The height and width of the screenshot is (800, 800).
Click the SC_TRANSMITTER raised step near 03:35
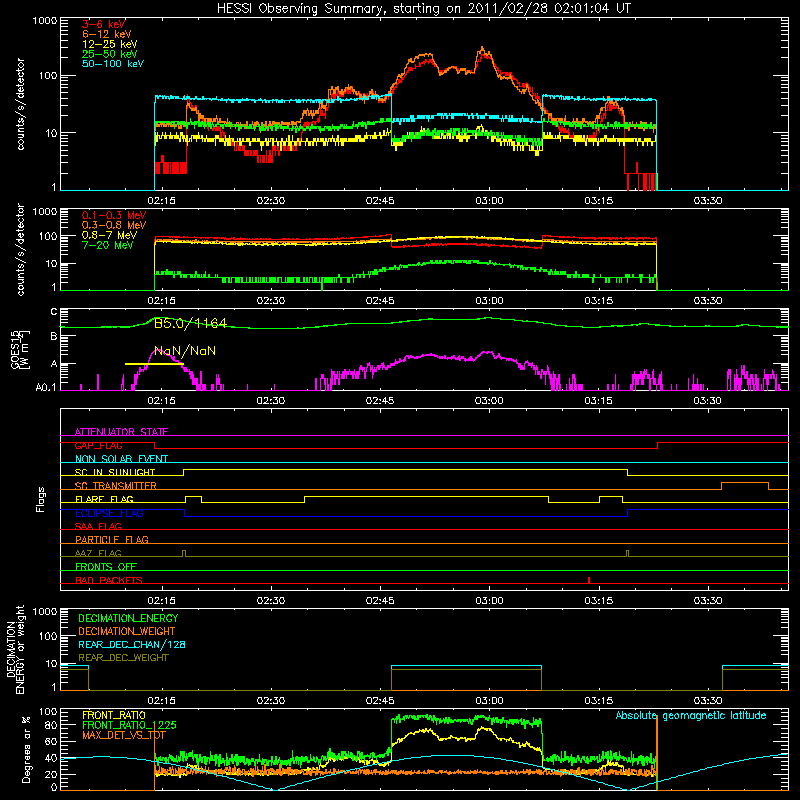pyautogui.click(x=745, y=483)
